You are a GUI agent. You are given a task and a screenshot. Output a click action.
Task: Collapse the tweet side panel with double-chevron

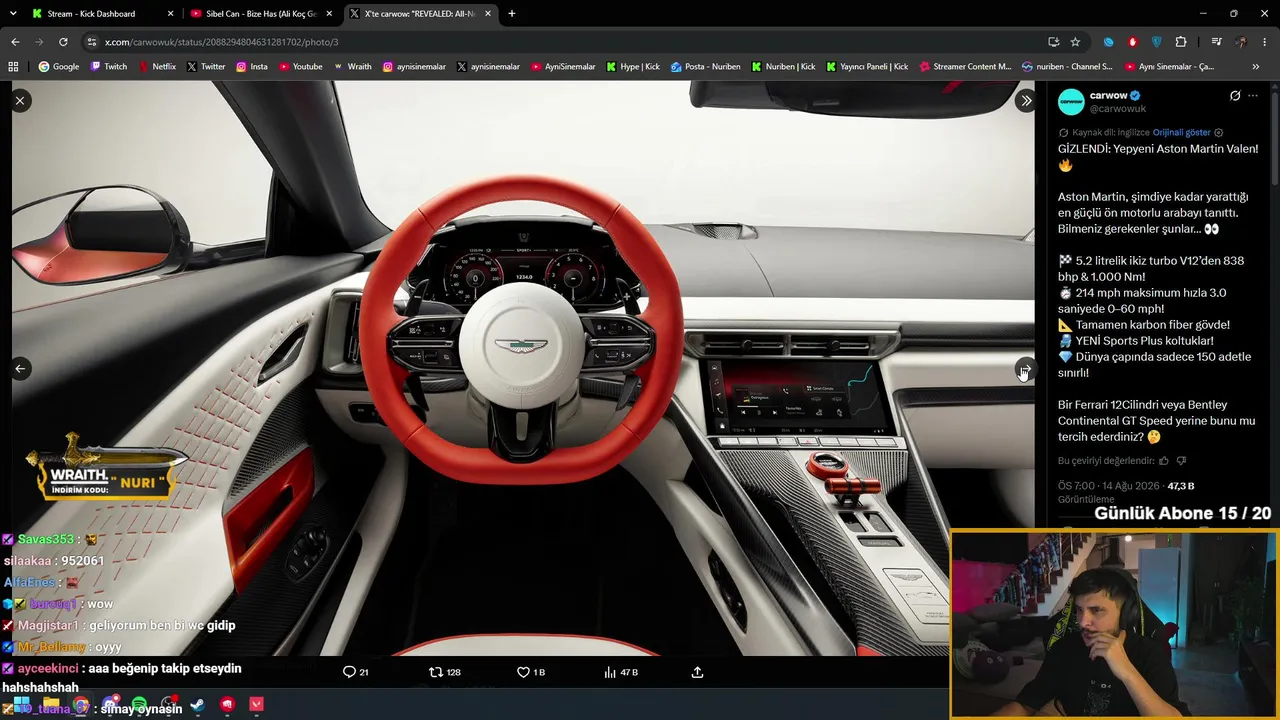[1026, 100]
